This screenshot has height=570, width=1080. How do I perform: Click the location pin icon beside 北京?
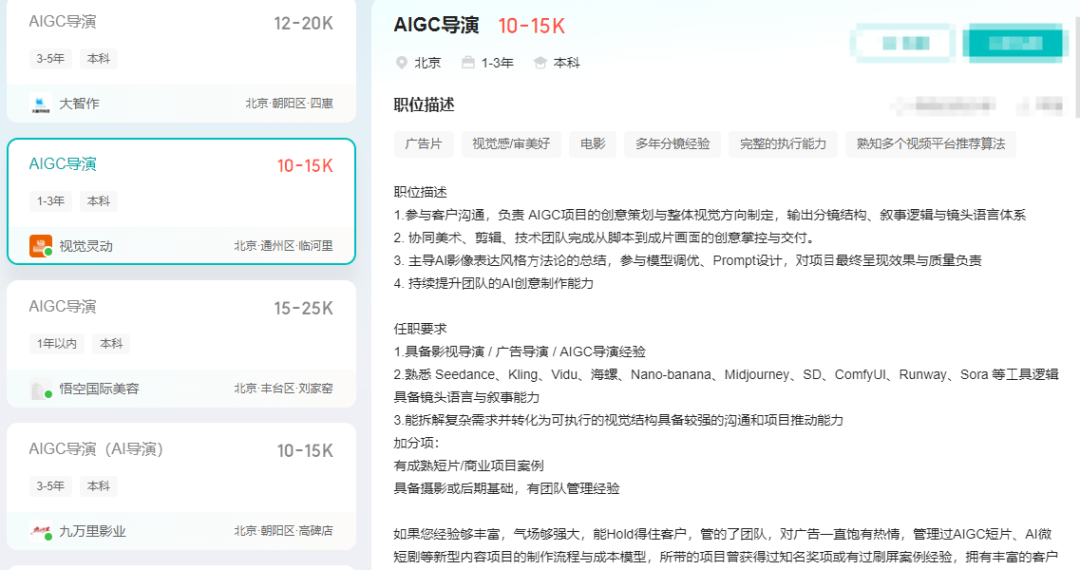(402, 63)
